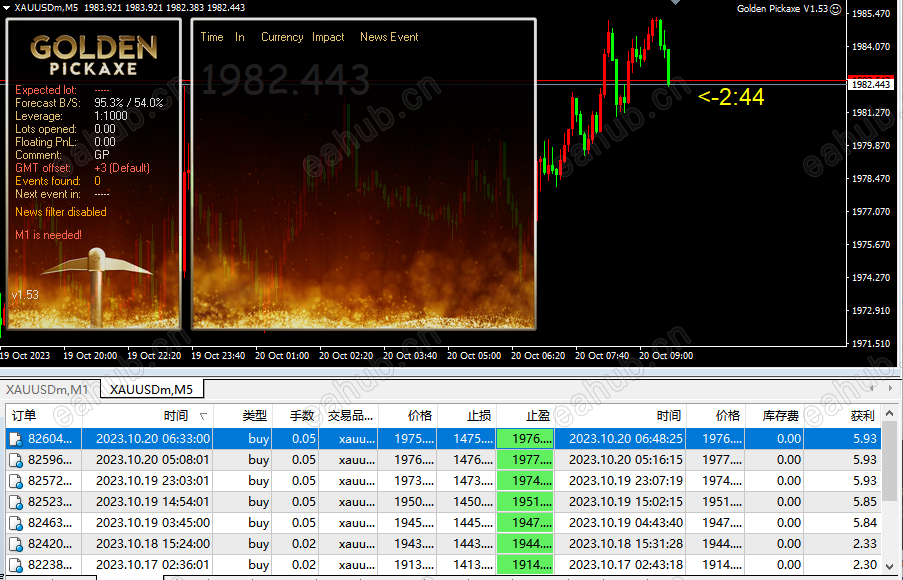903x580 pixels.
Task: Click the Leverage 1:1000 value
Action: 111,116
